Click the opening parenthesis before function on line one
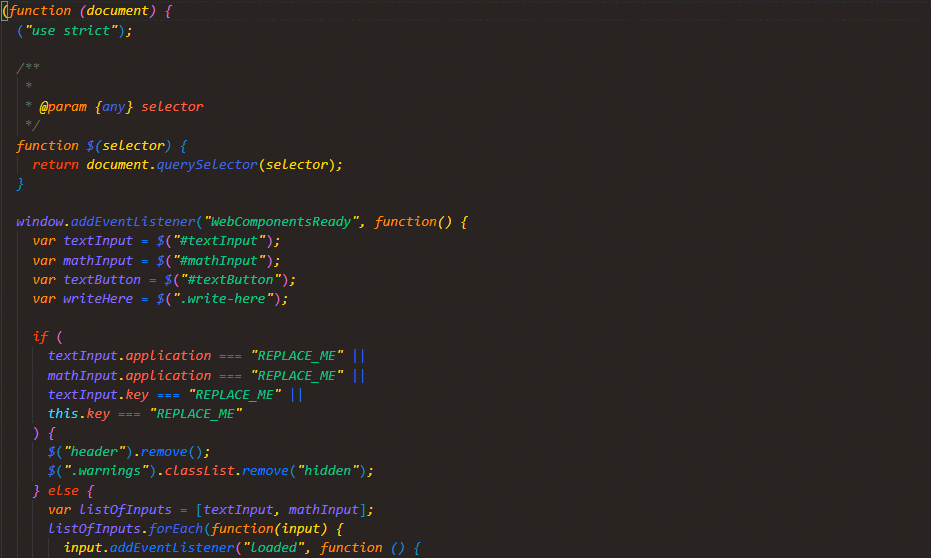Viewport: 931px width, 558px height. 5,11
